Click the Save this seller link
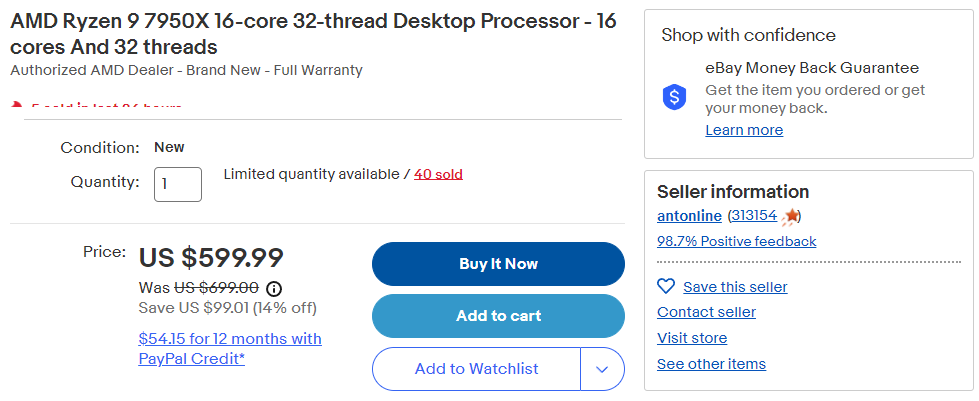Image resolution: width=979 pixels, height=401 pixels. [x=735, y=287]
